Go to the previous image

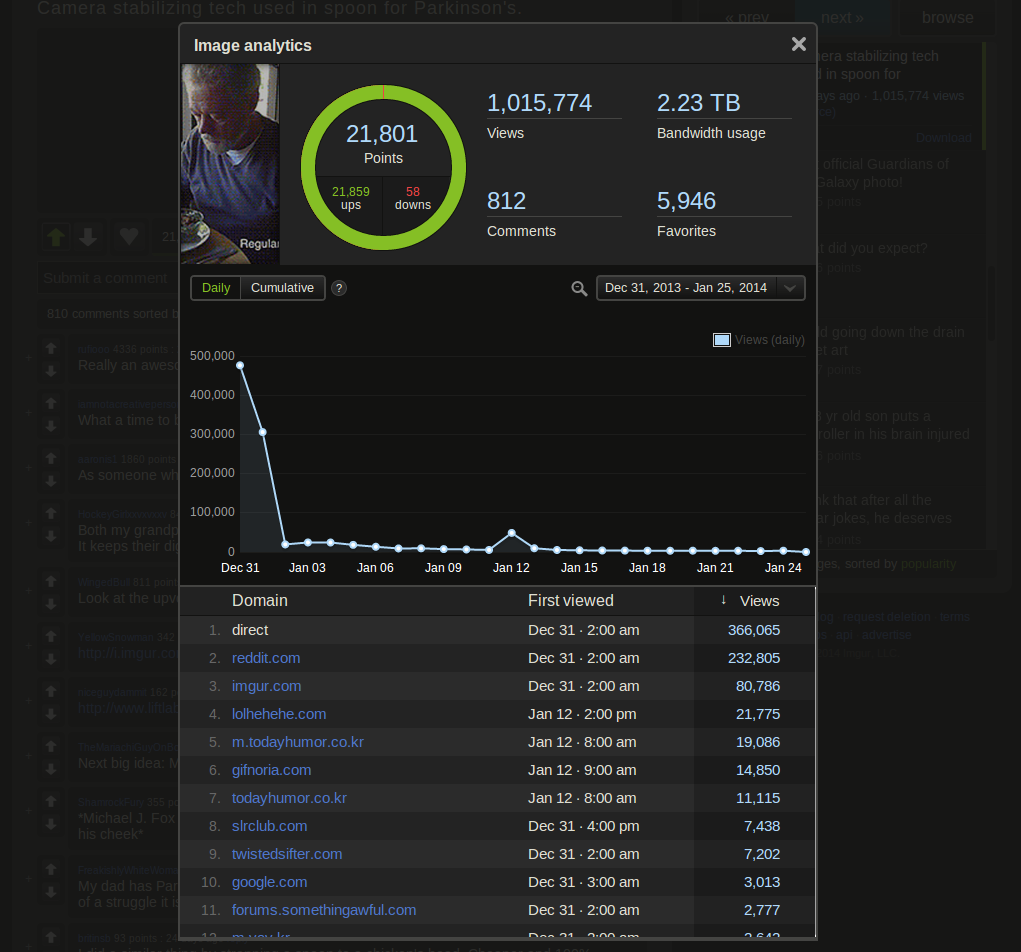point(747,18)
